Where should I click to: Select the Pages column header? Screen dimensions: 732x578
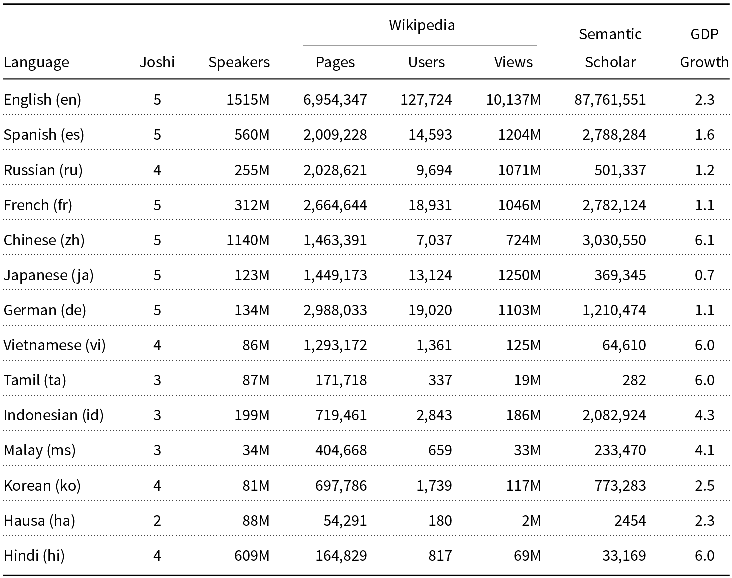(335, 63)
